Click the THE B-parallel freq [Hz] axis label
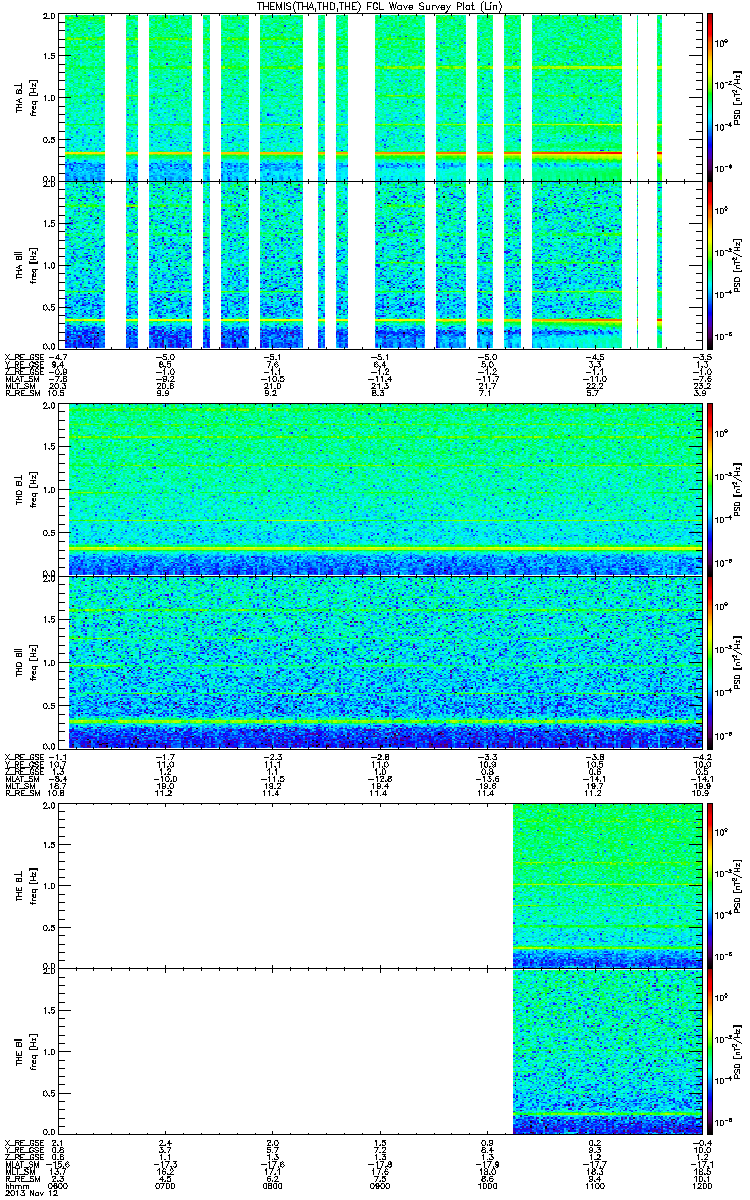The width and height of the screenshot is (750, 1200). 36,1051
